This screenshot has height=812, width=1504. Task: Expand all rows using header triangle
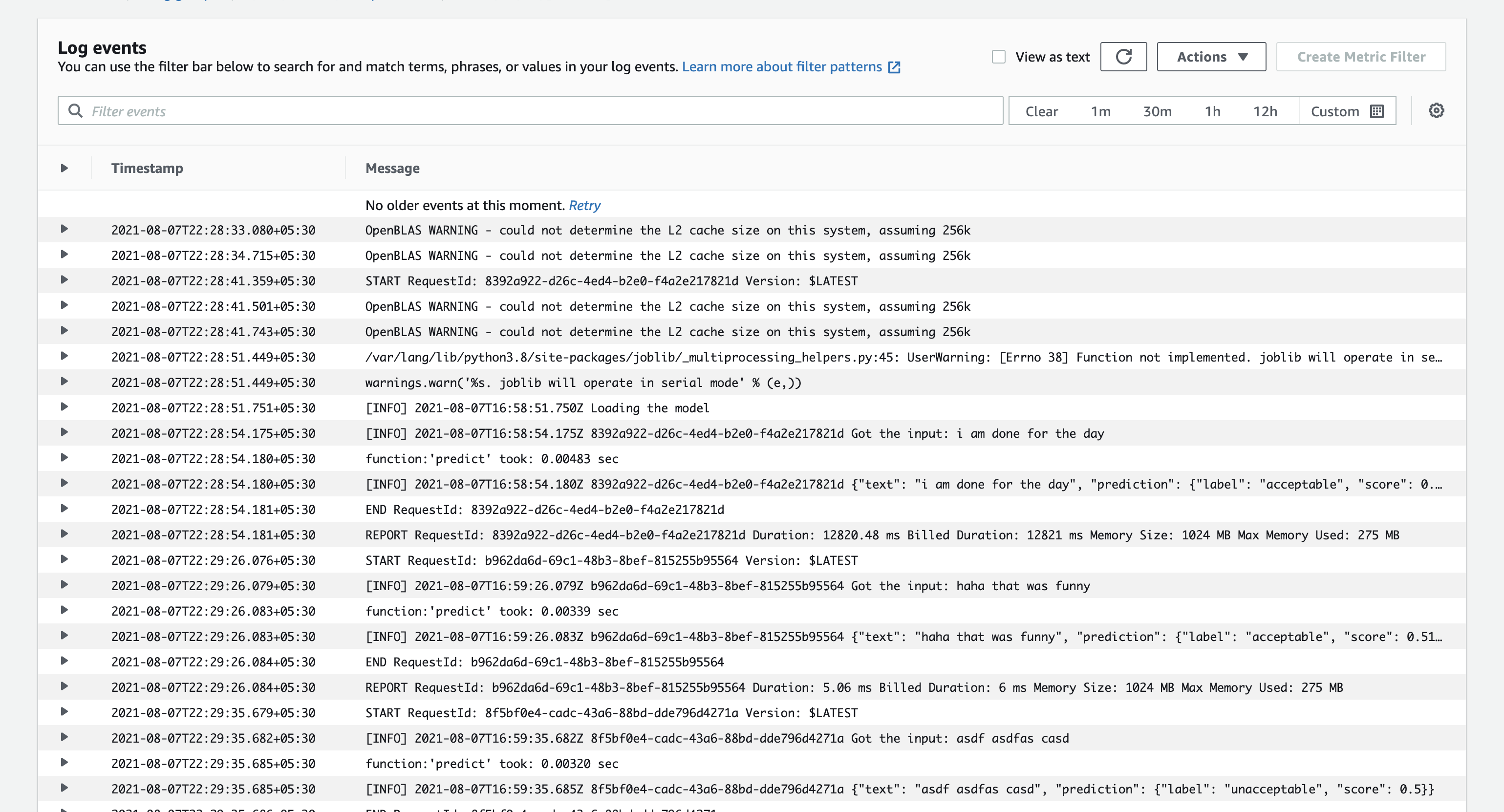64,168
